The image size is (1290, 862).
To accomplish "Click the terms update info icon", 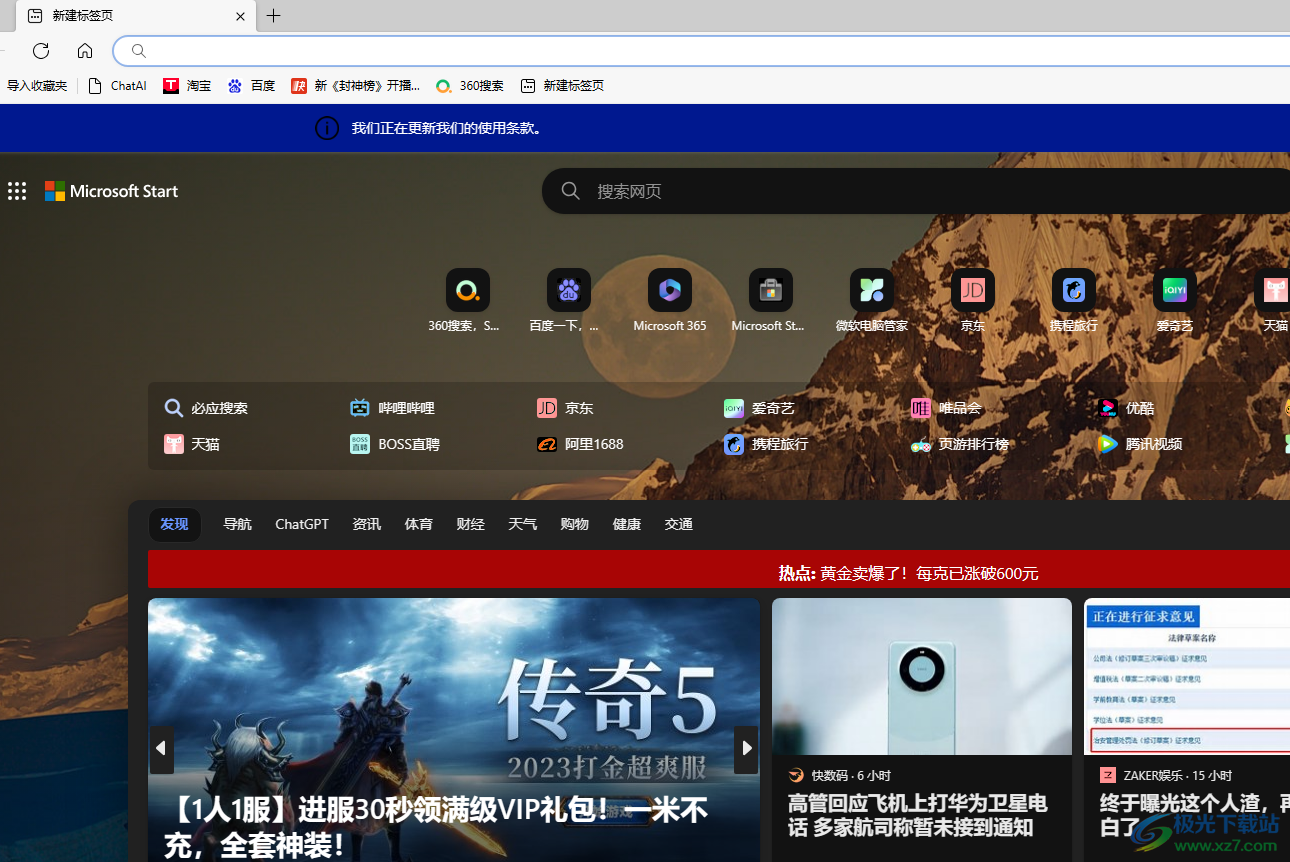I will (x=327, y=128).
